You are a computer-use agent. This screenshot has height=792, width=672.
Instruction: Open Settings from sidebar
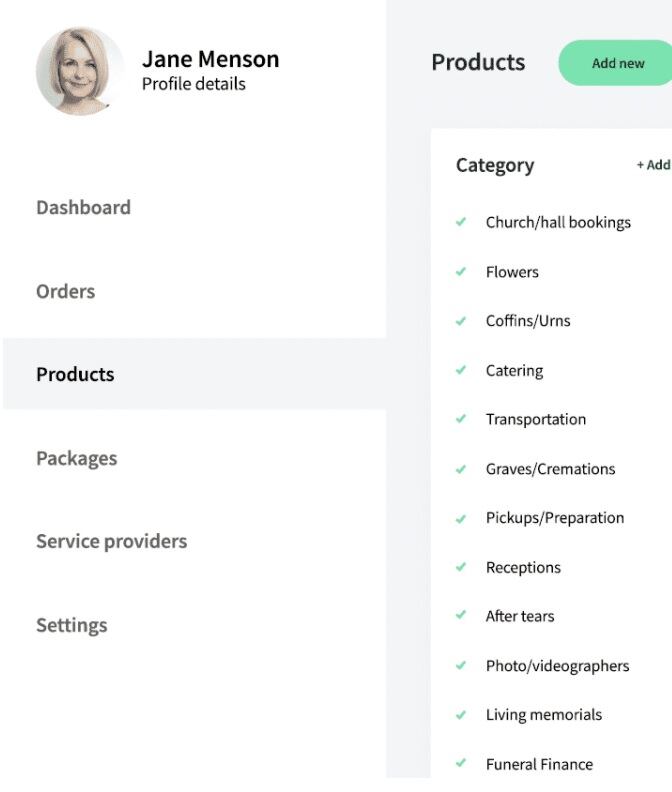[x=71, y=626]
